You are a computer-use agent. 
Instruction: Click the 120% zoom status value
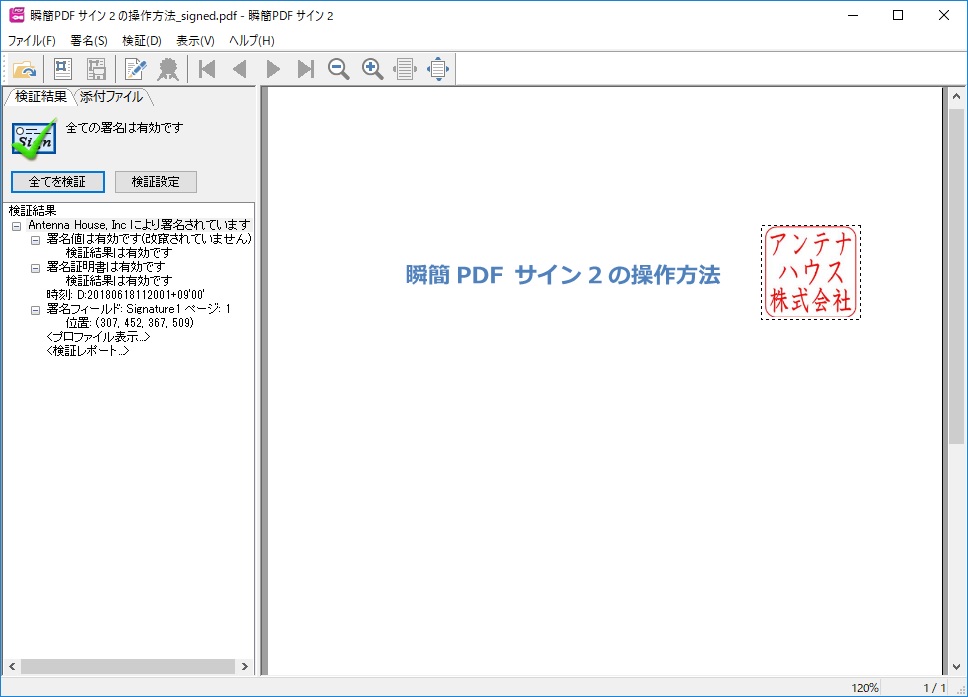tap(864, 688)
